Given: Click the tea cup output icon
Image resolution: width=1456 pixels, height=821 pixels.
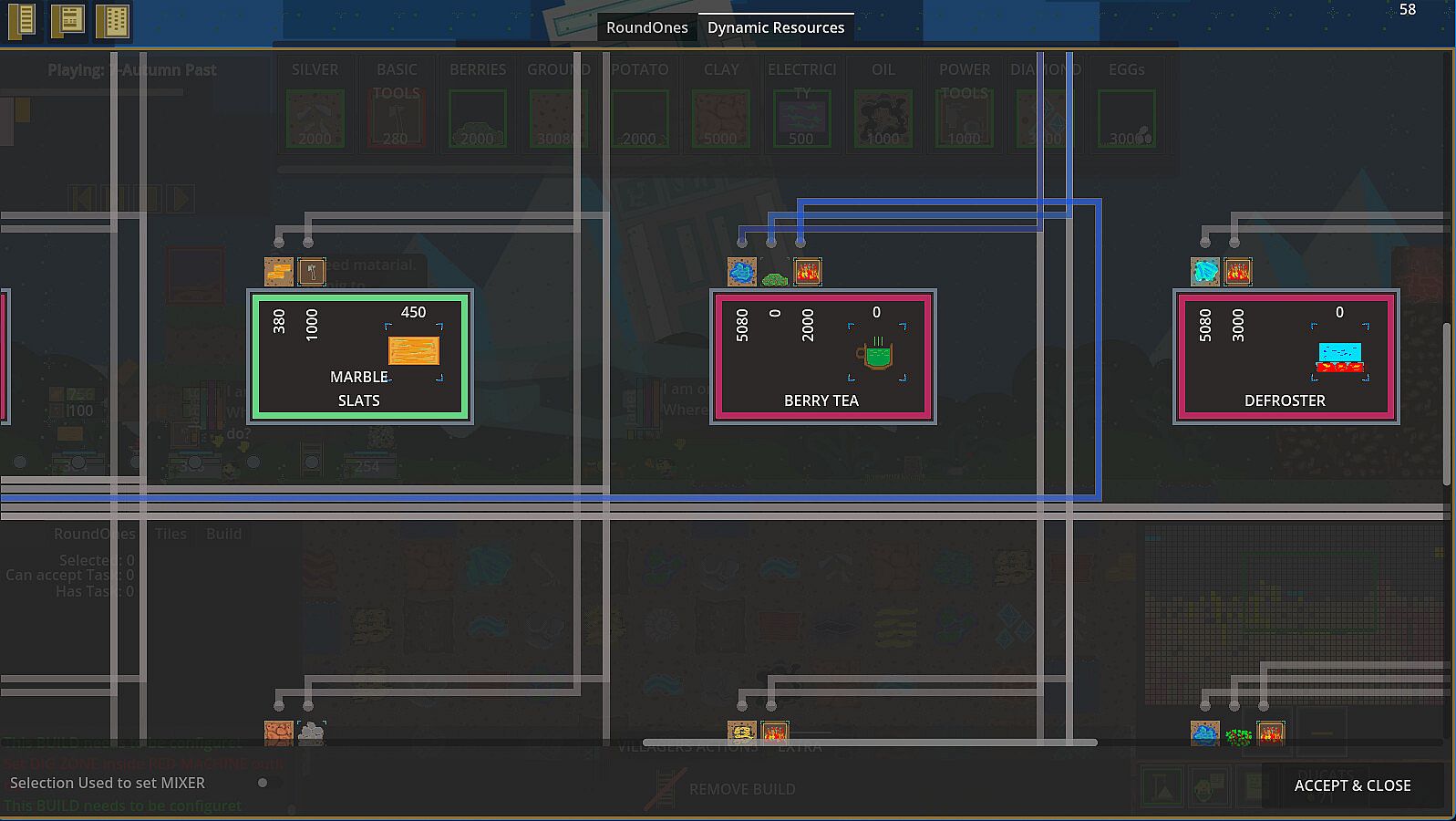Looking at the screenshot, I should (x=876, y=354).
